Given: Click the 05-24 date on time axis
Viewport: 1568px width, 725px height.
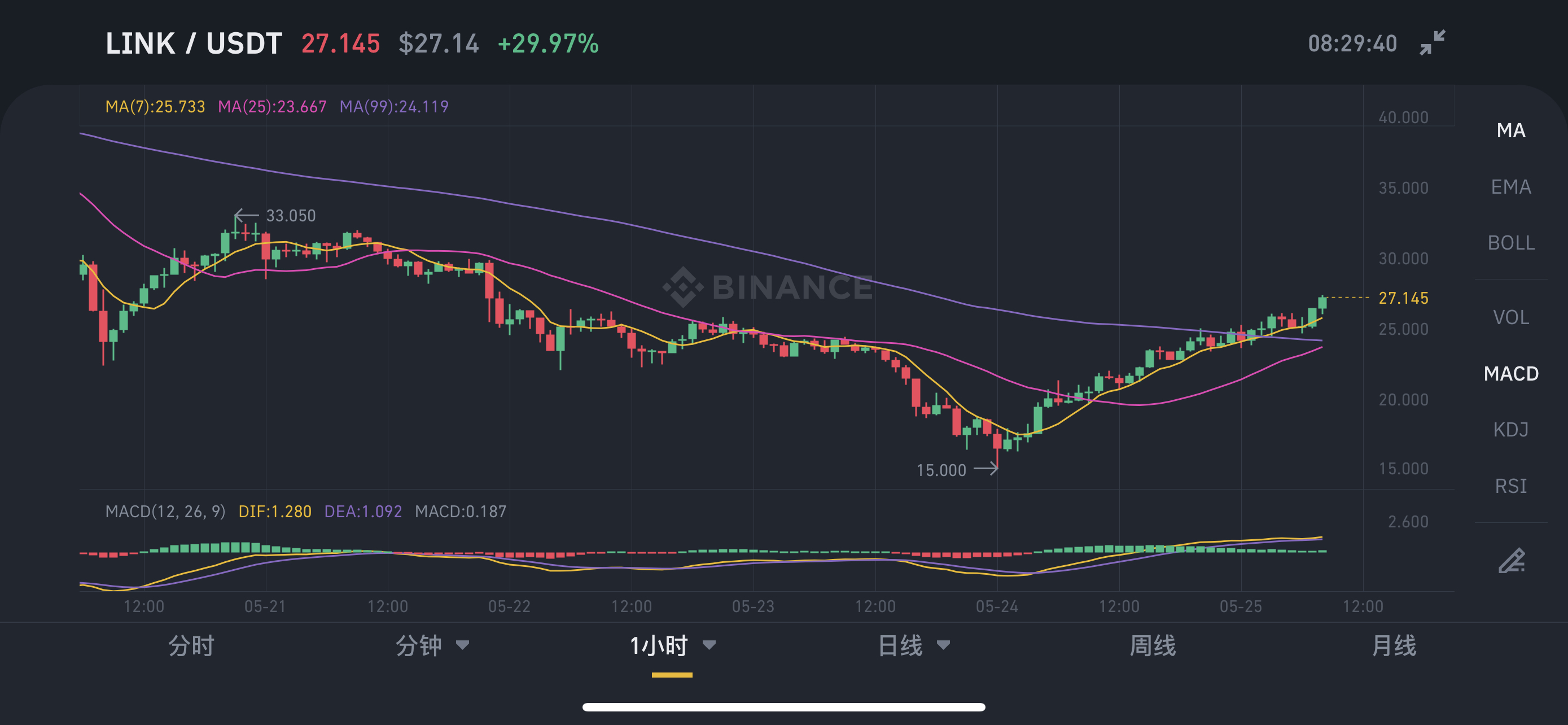Looking at the screenshot, I should click(996, 606).
